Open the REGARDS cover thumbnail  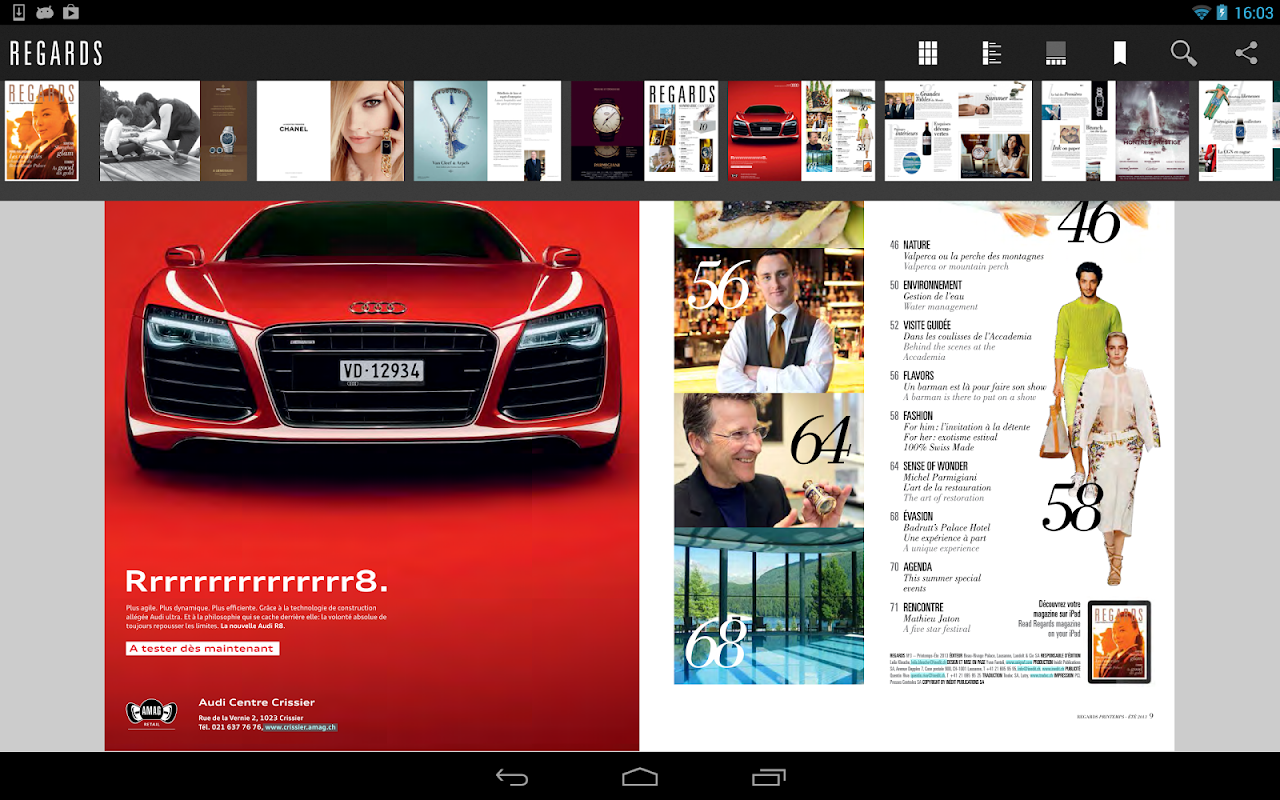(x=42, y=131)
